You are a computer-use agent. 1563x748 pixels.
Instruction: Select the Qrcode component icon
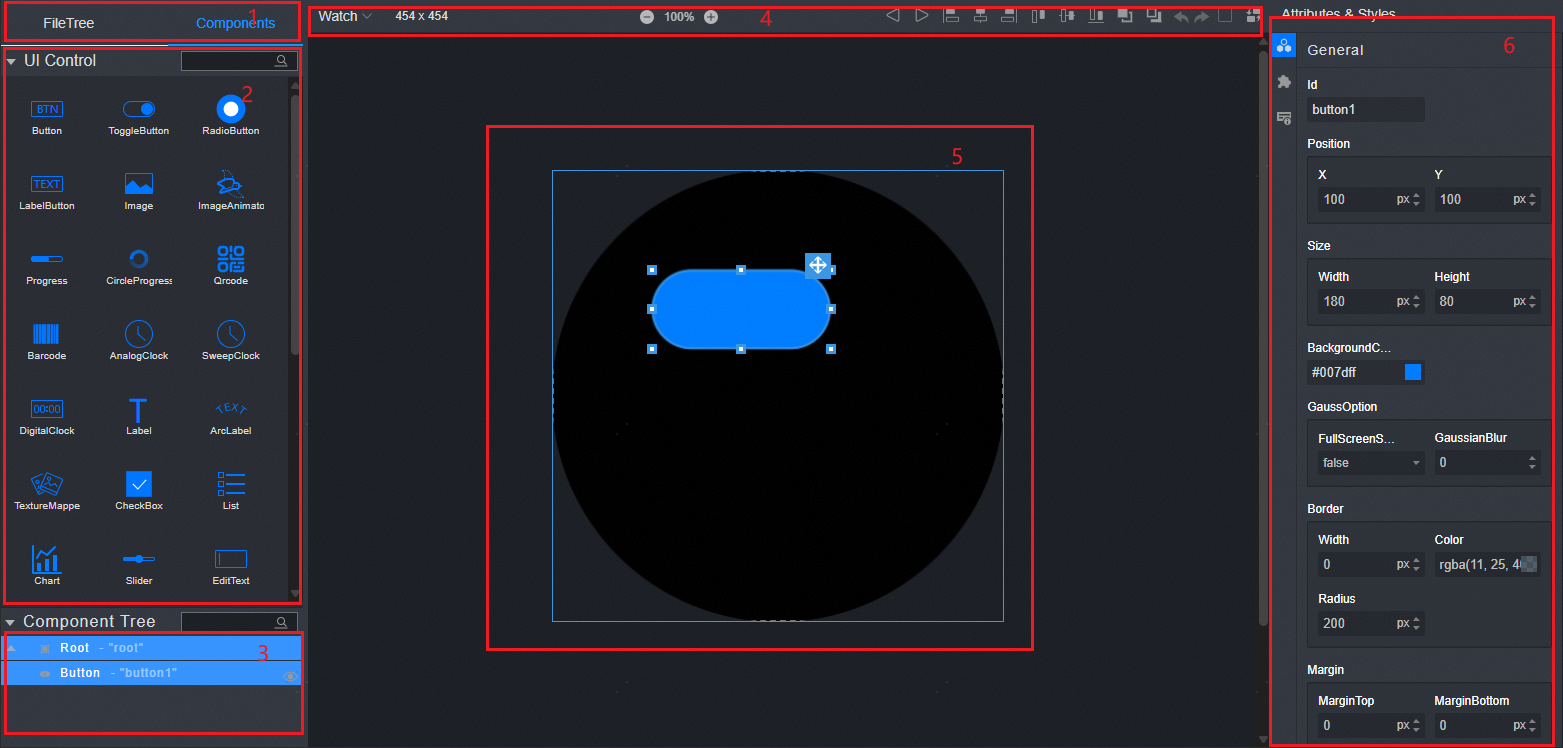click(231, 260)
